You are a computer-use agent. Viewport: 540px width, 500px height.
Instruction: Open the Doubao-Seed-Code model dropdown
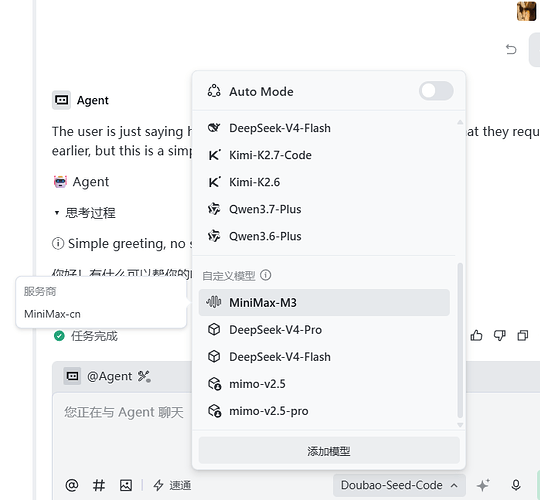pos(399,485)
